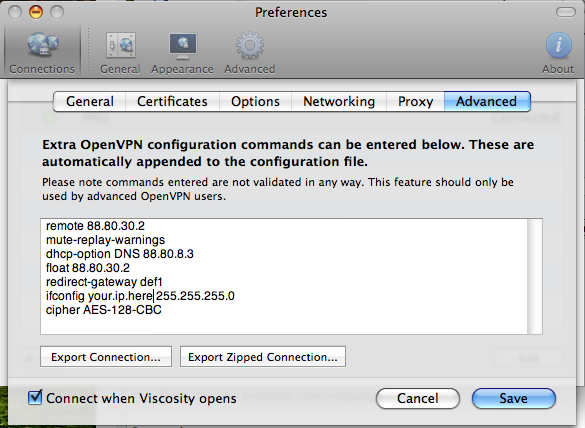This screenshot has height=428, width=585.
Task: Switch to the General connection tab
Action: pos(90,101)
